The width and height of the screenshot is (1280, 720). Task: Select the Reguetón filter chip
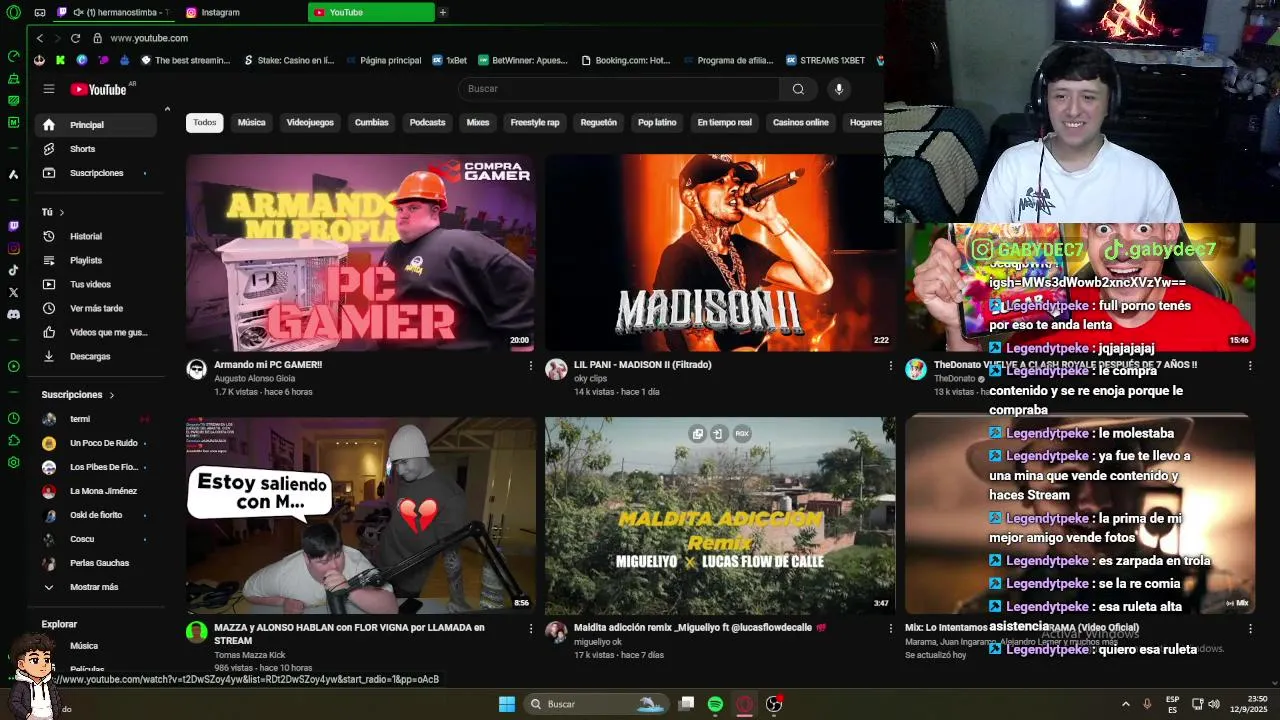coord(598,123)
